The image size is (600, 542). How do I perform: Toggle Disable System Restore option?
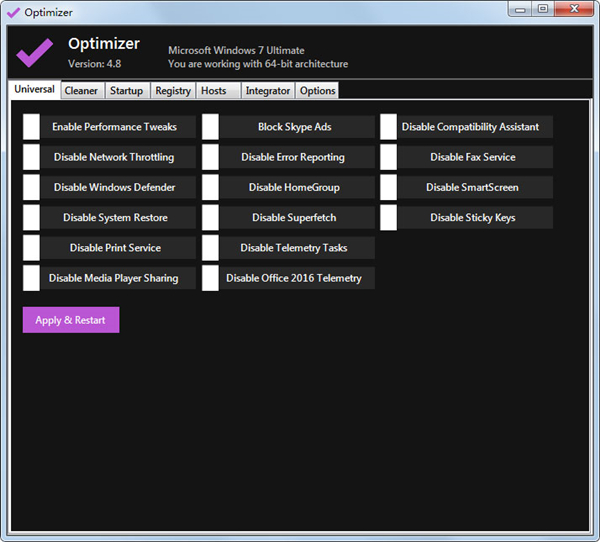point(32,217)
